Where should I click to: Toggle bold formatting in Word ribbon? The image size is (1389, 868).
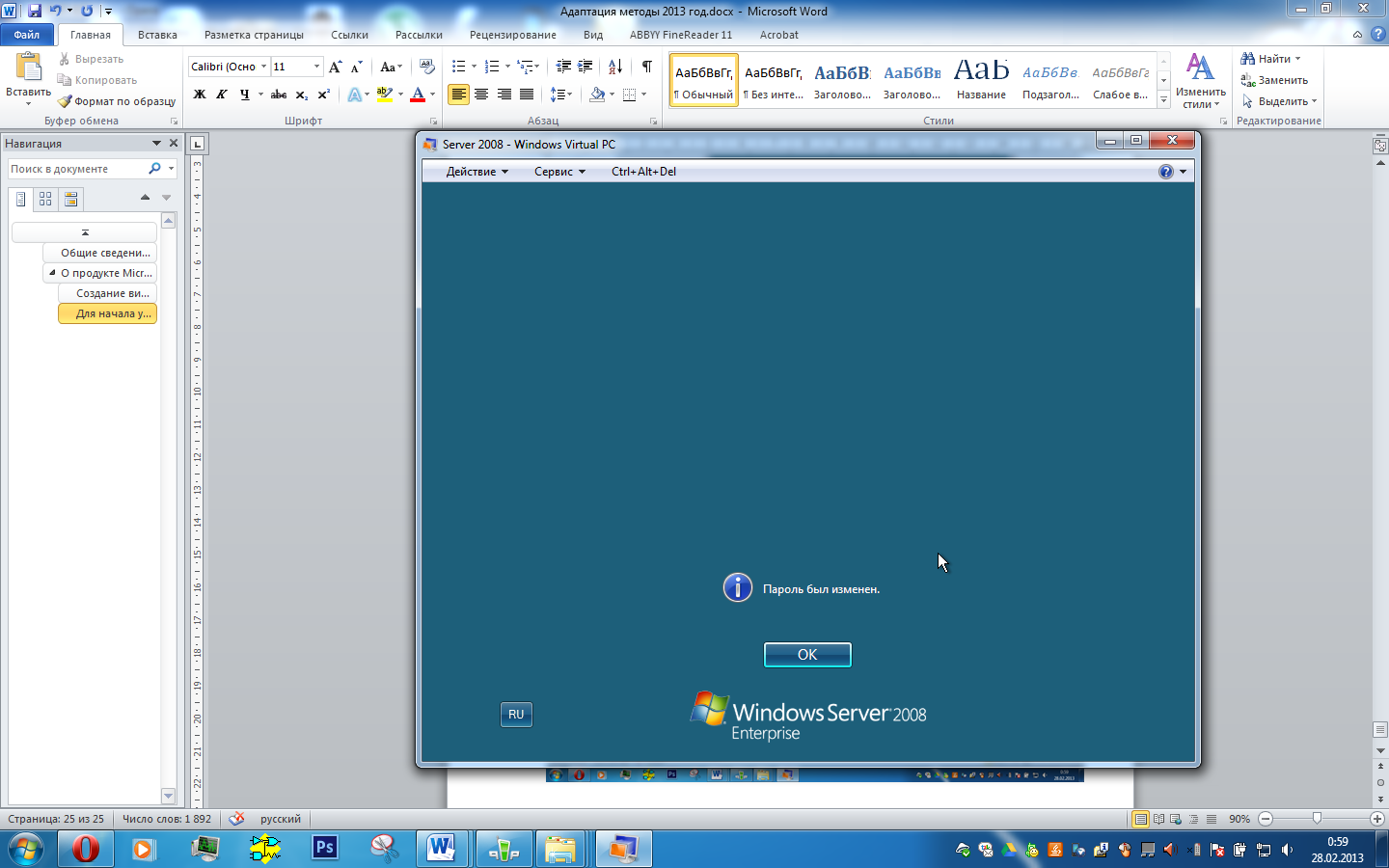200,95
